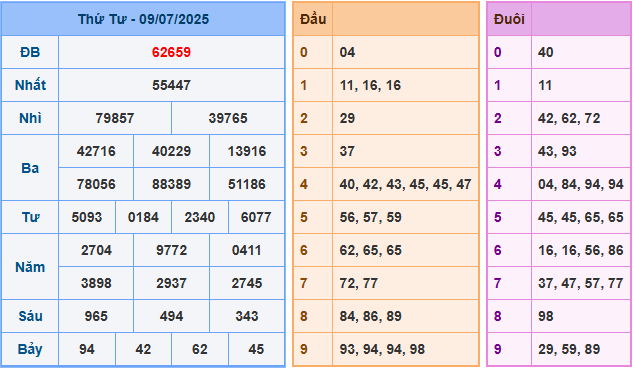Click Đầu values 72, 77
633x368 pixels.
(359, 284)
